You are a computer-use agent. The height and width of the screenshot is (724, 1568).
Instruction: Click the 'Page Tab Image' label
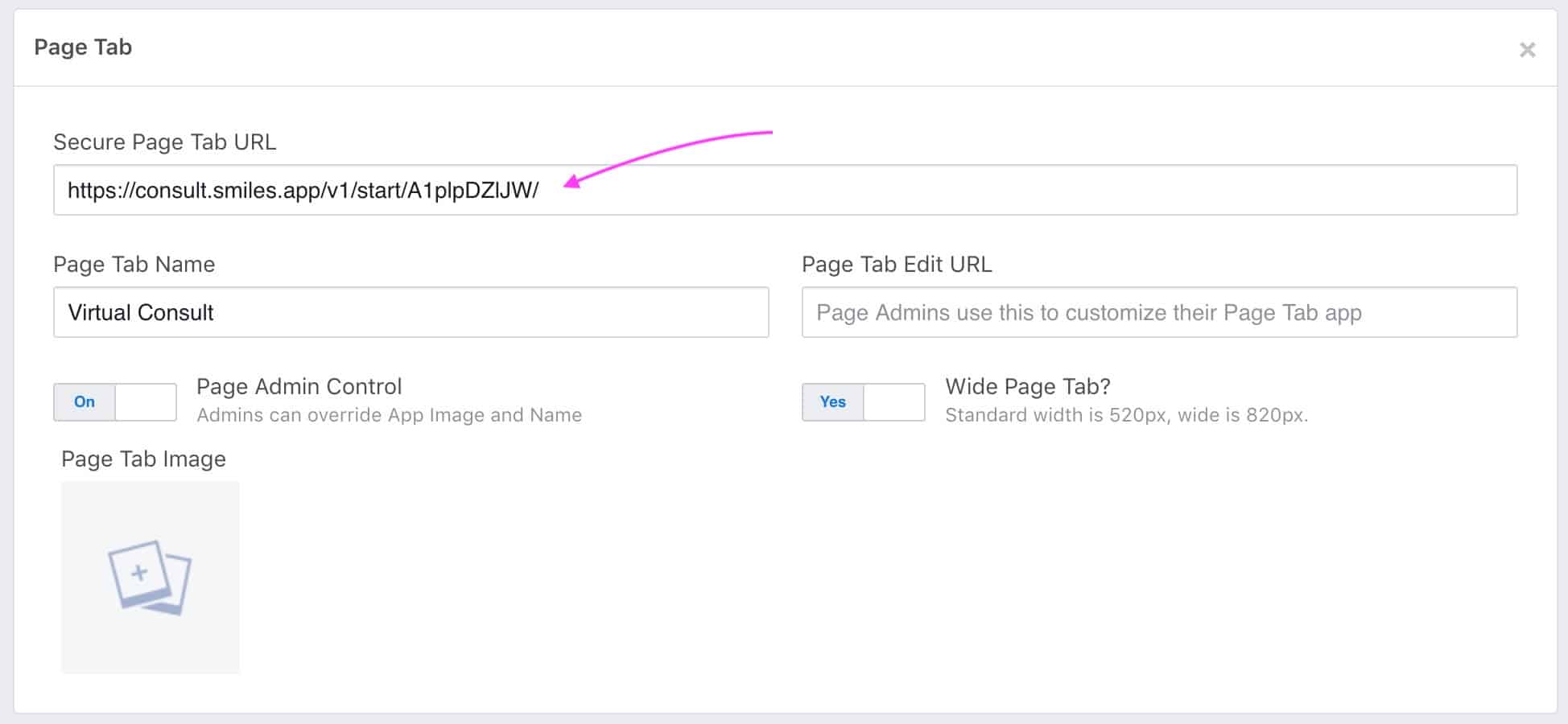click(143, 459)
